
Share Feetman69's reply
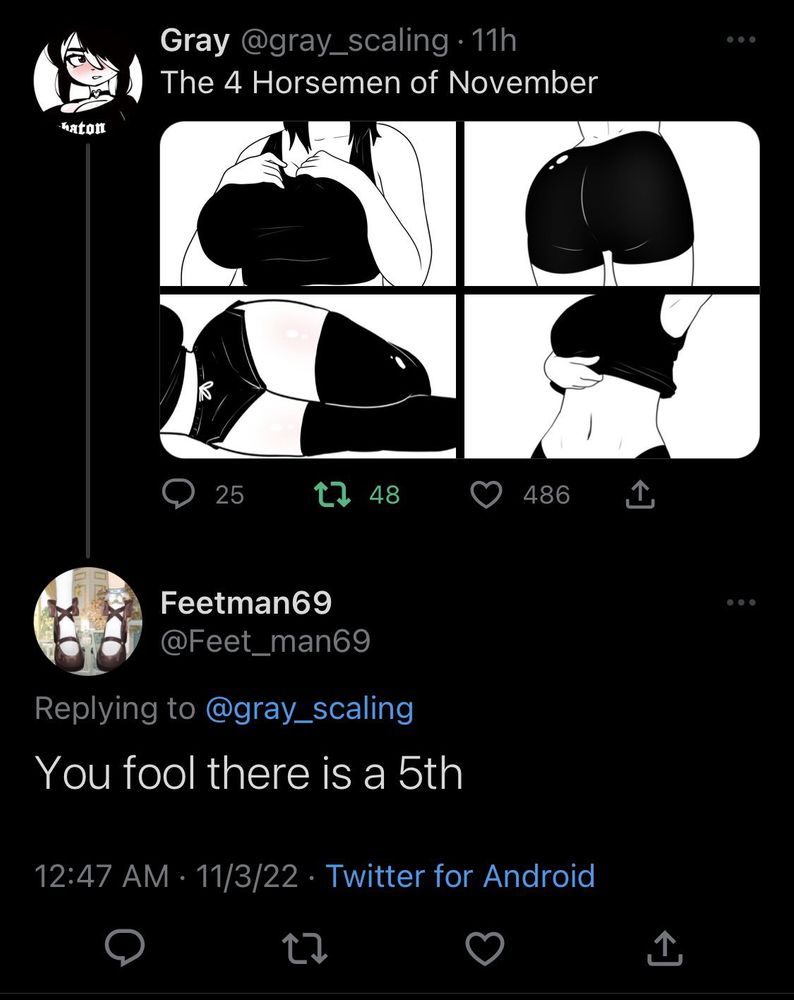(662, 948)
